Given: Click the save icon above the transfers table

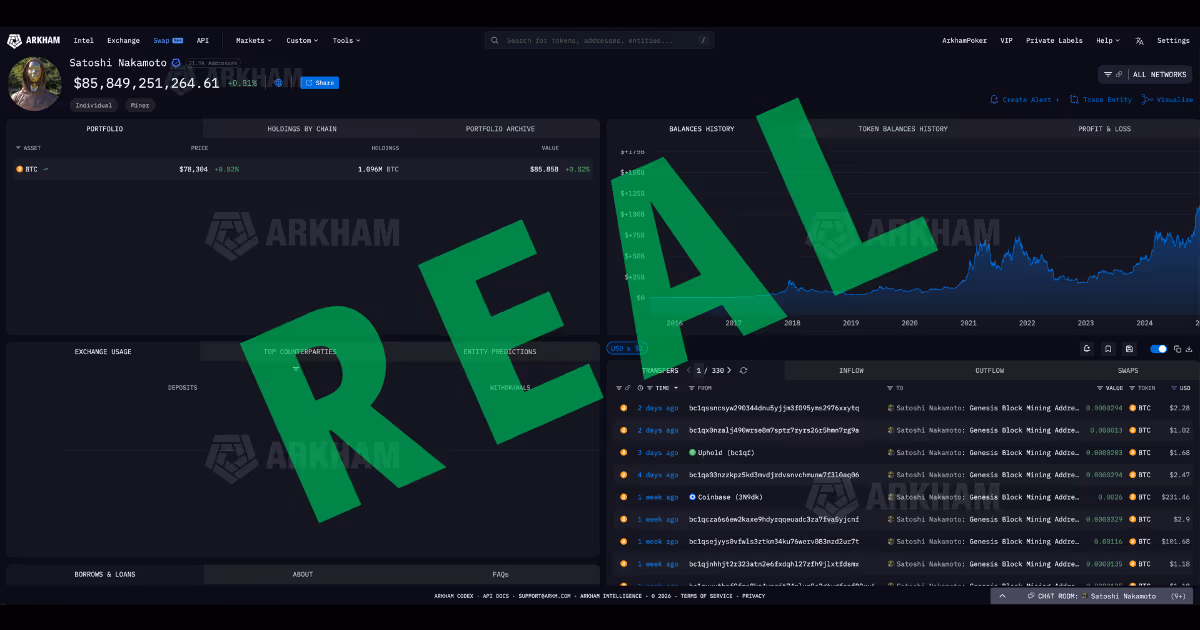Looking at the screenshot, I should [x=1129, y=349].
